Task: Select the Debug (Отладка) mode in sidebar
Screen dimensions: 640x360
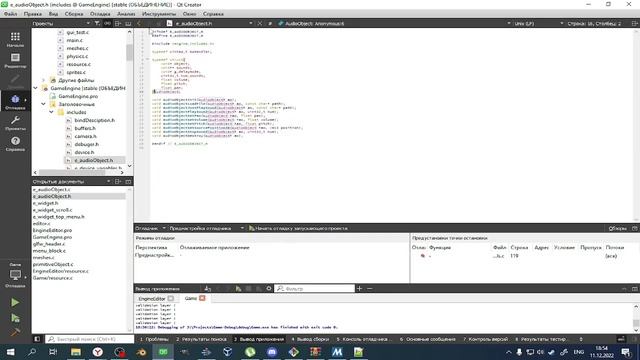Action: (15, 102)
